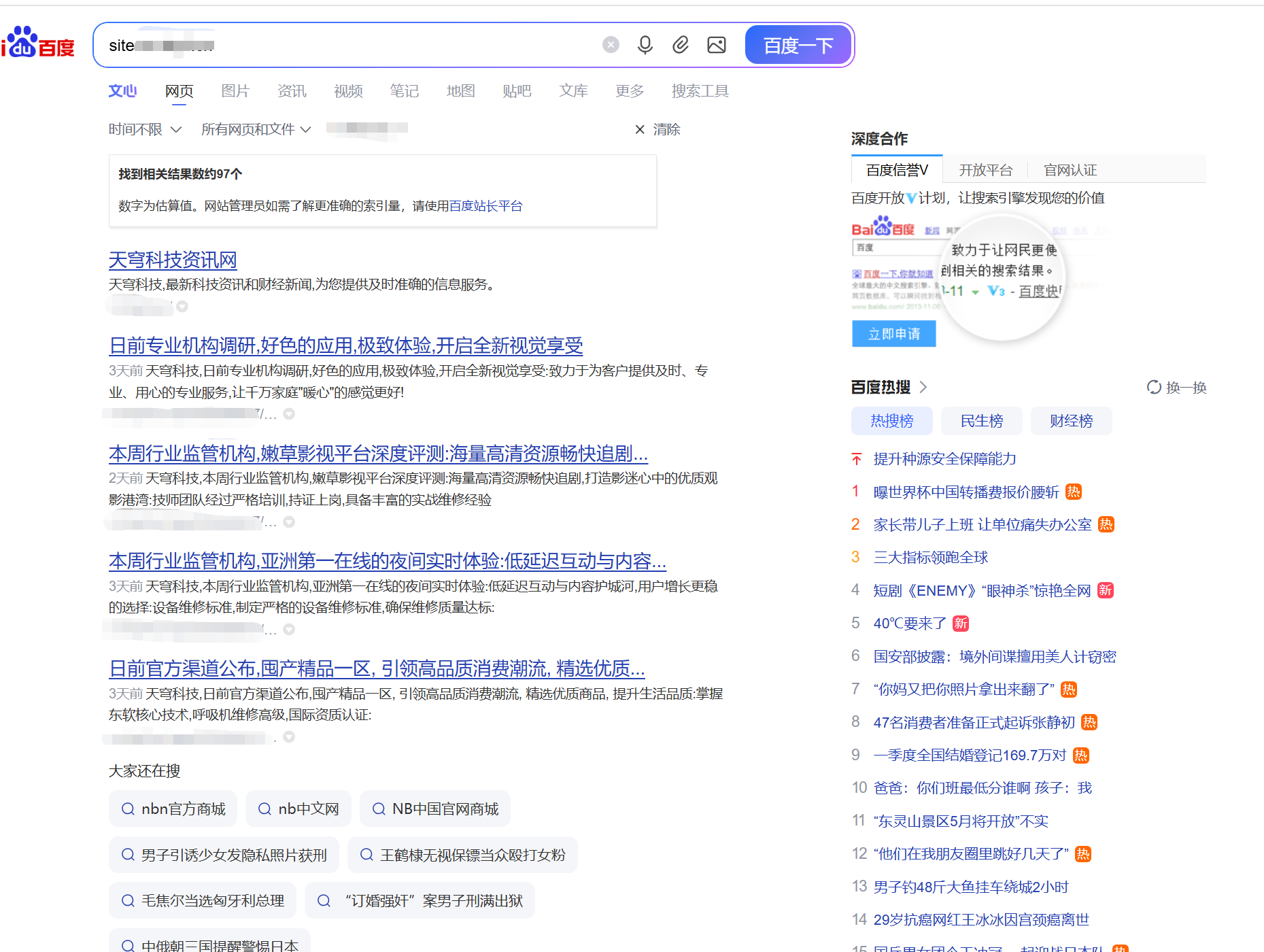The height and width of the screenshot is (952, 1264).
Task: Open result 日前官方渠道公布,国产精品一区
Action: point(377,668)
